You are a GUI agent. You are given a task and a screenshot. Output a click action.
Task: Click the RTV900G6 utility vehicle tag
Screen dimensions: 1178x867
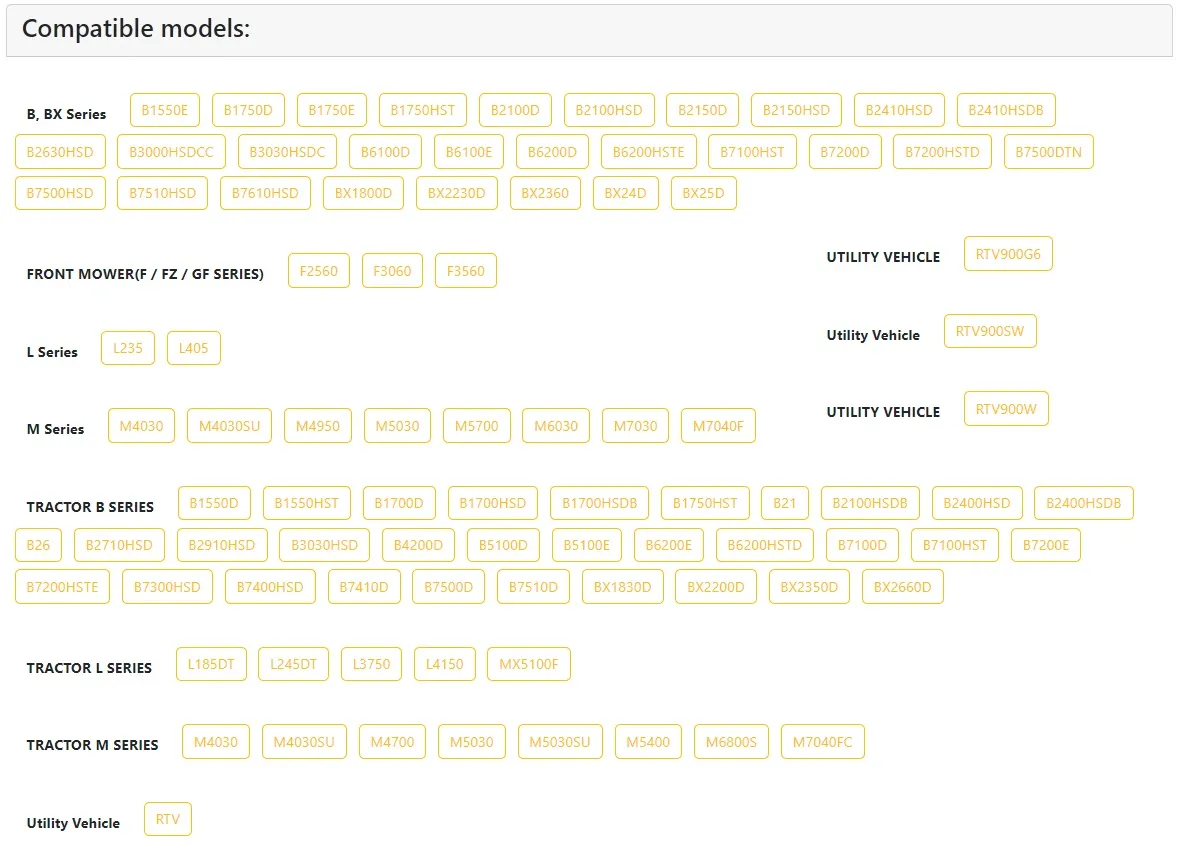click(x=1007, y=254)
